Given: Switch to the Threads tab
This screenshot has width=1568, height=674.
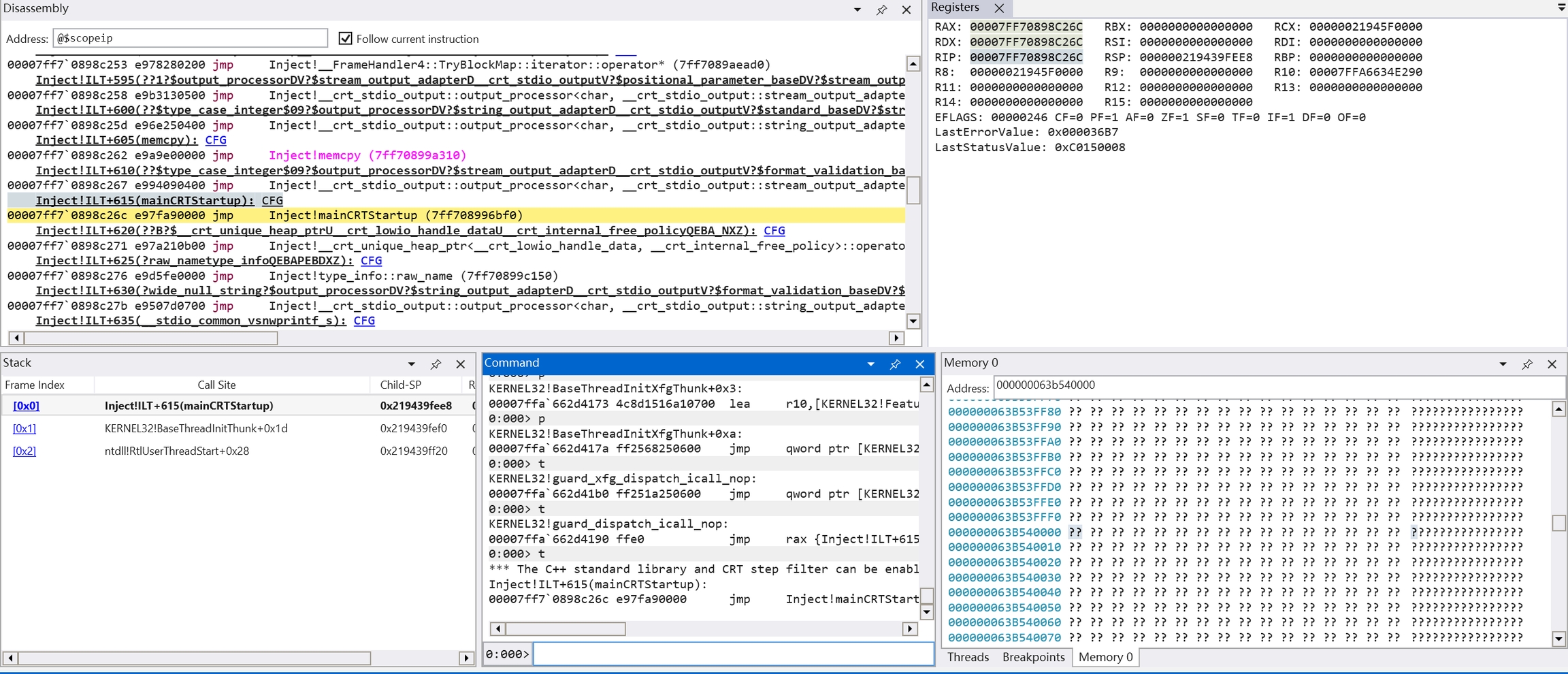Looking at the screenshot, I should pos(968,657).
